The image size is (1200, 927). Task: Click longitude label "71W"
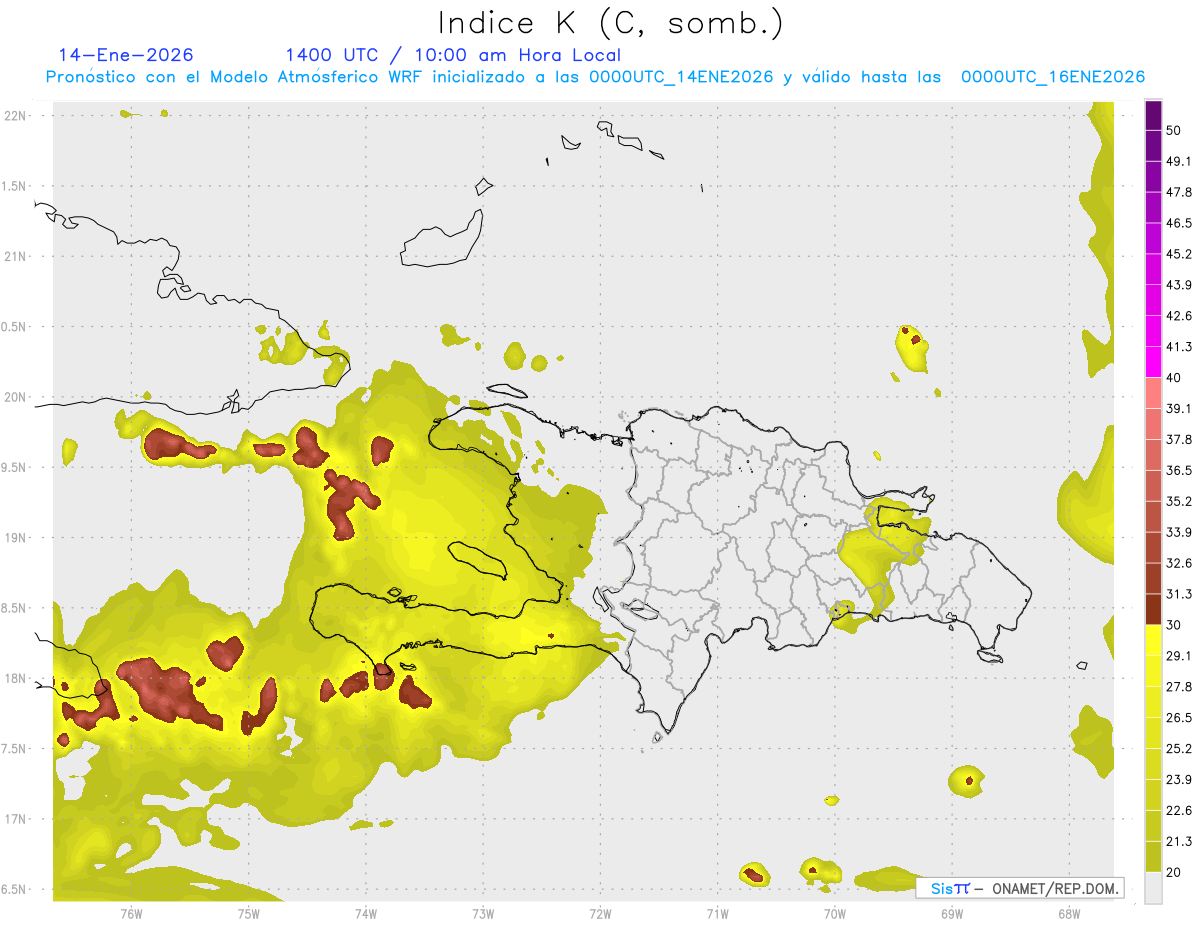point(717,913)
